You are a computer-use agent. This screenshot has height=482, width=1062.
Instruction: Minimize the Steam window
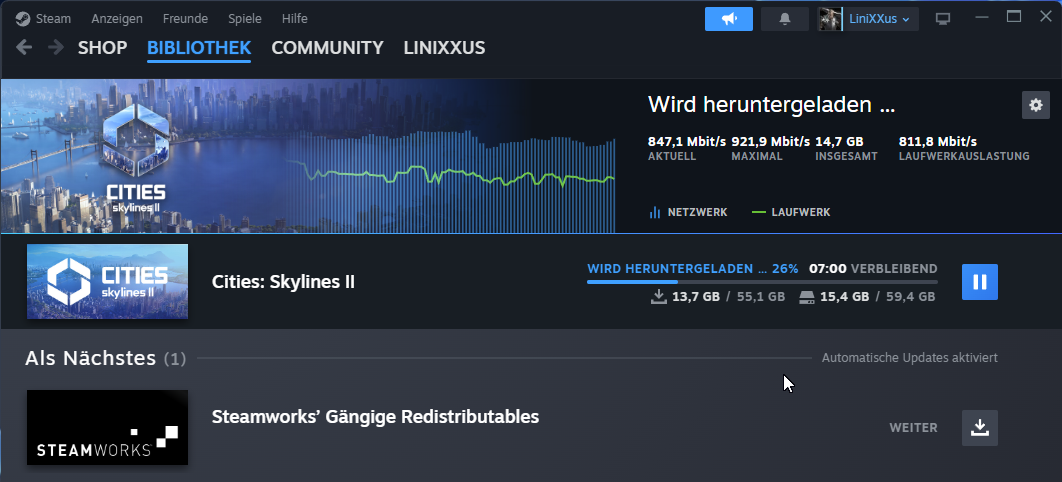click(981, 16)
